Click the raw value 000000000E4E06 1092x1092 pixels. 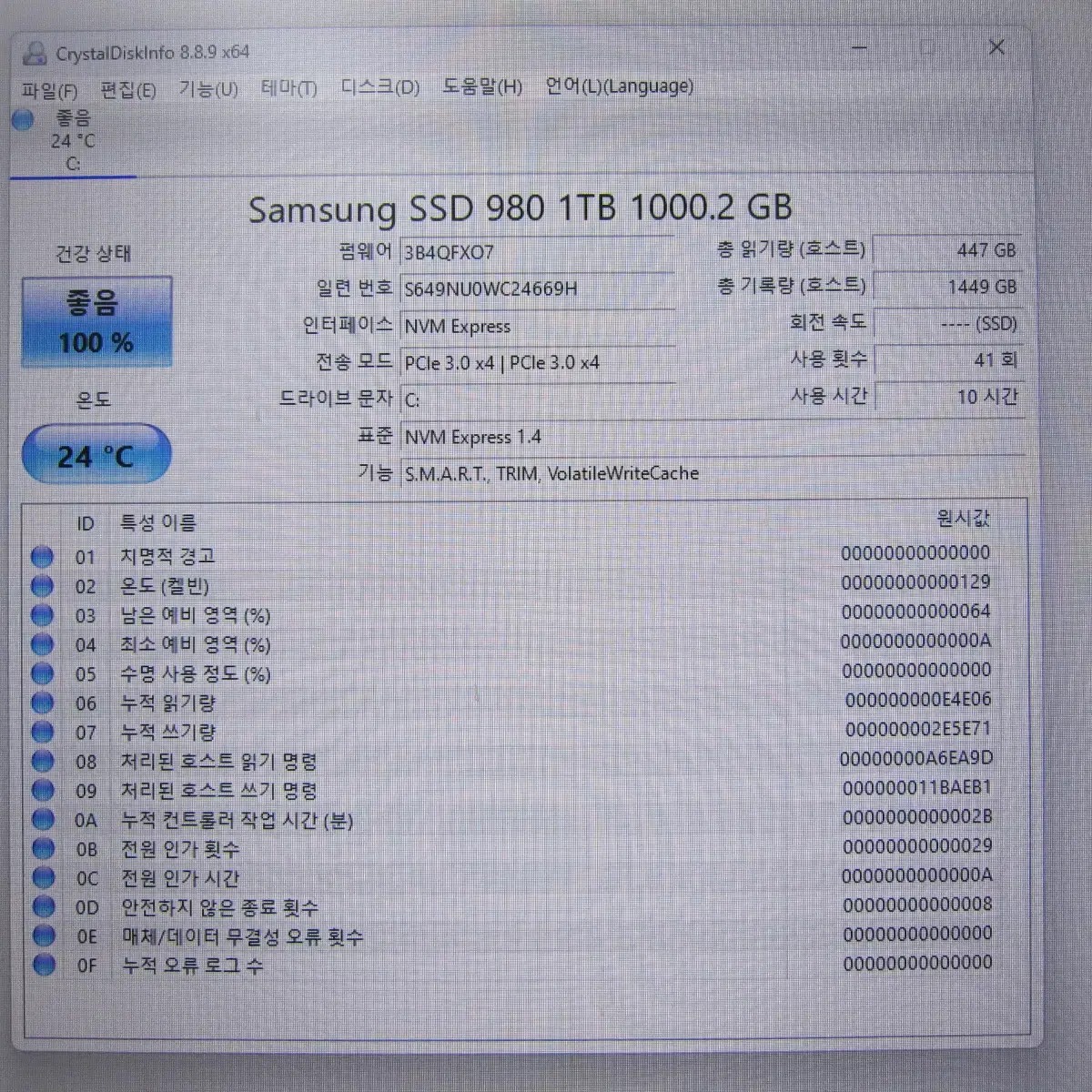point(918,700)
